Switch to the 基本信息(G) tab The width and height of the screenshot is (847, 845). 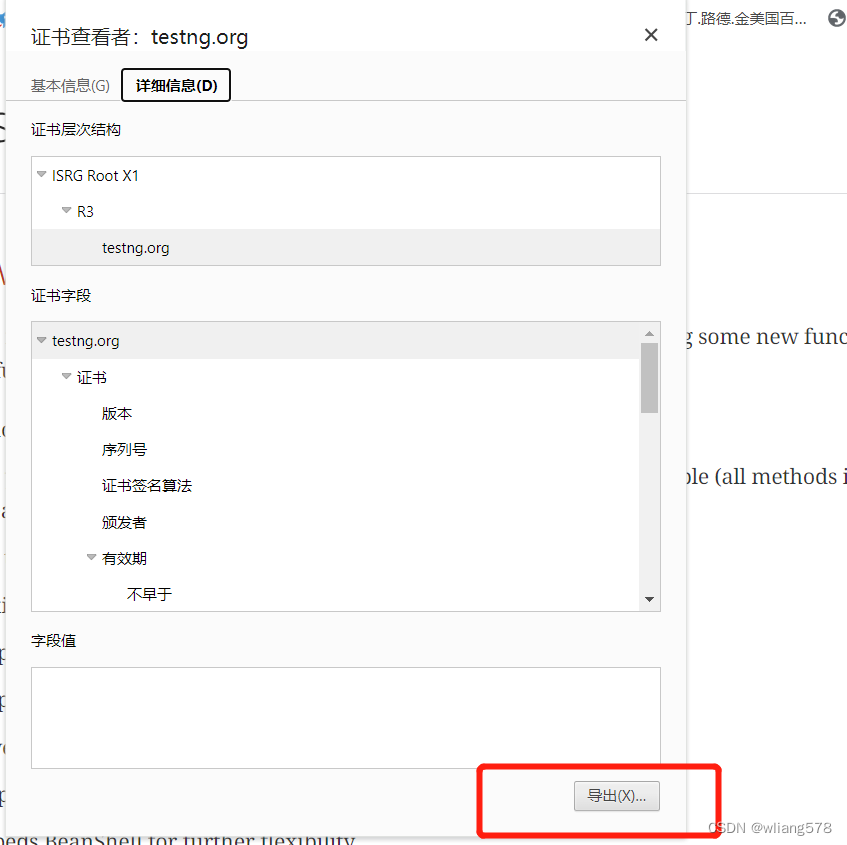69,85
